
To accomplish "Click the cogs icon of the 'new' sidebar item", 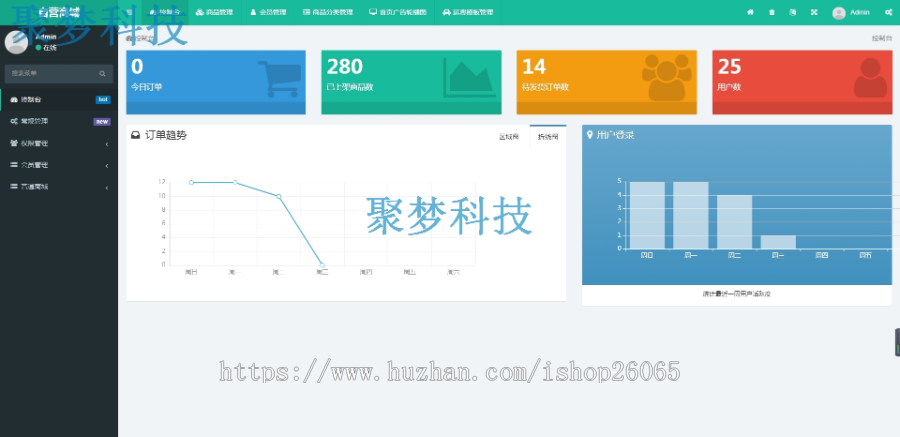I will point(14,121).
